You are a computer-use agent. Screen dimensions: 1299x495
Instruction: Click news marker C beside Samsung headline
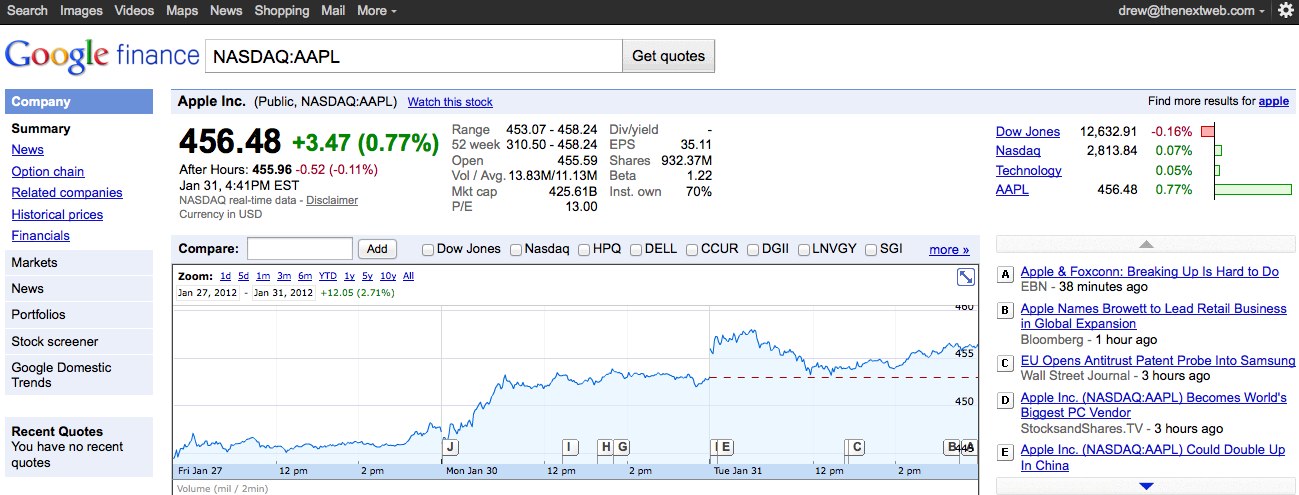1006,363
